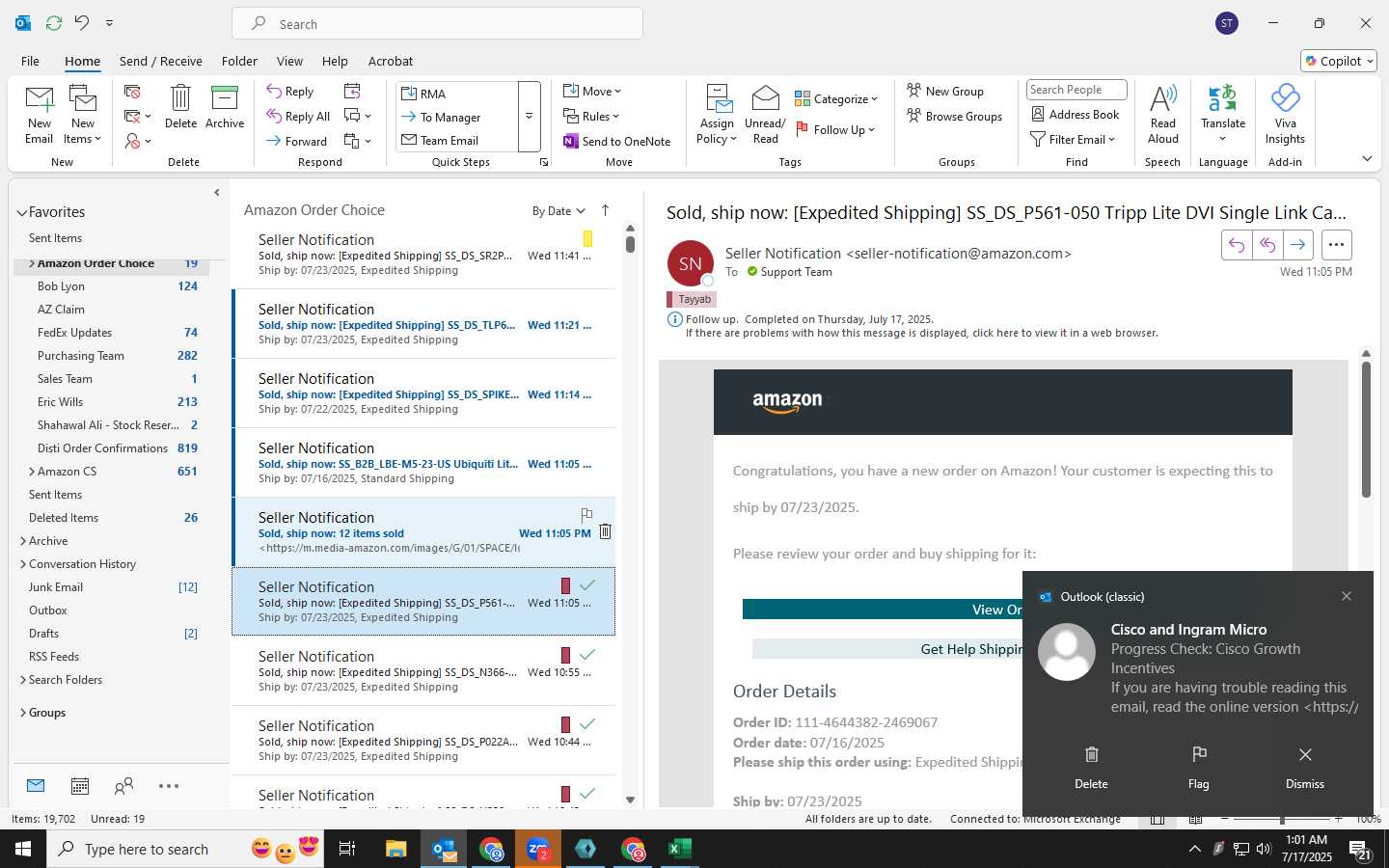
Task: Click the more navigation options ellipsis
Action: [169, 786]
